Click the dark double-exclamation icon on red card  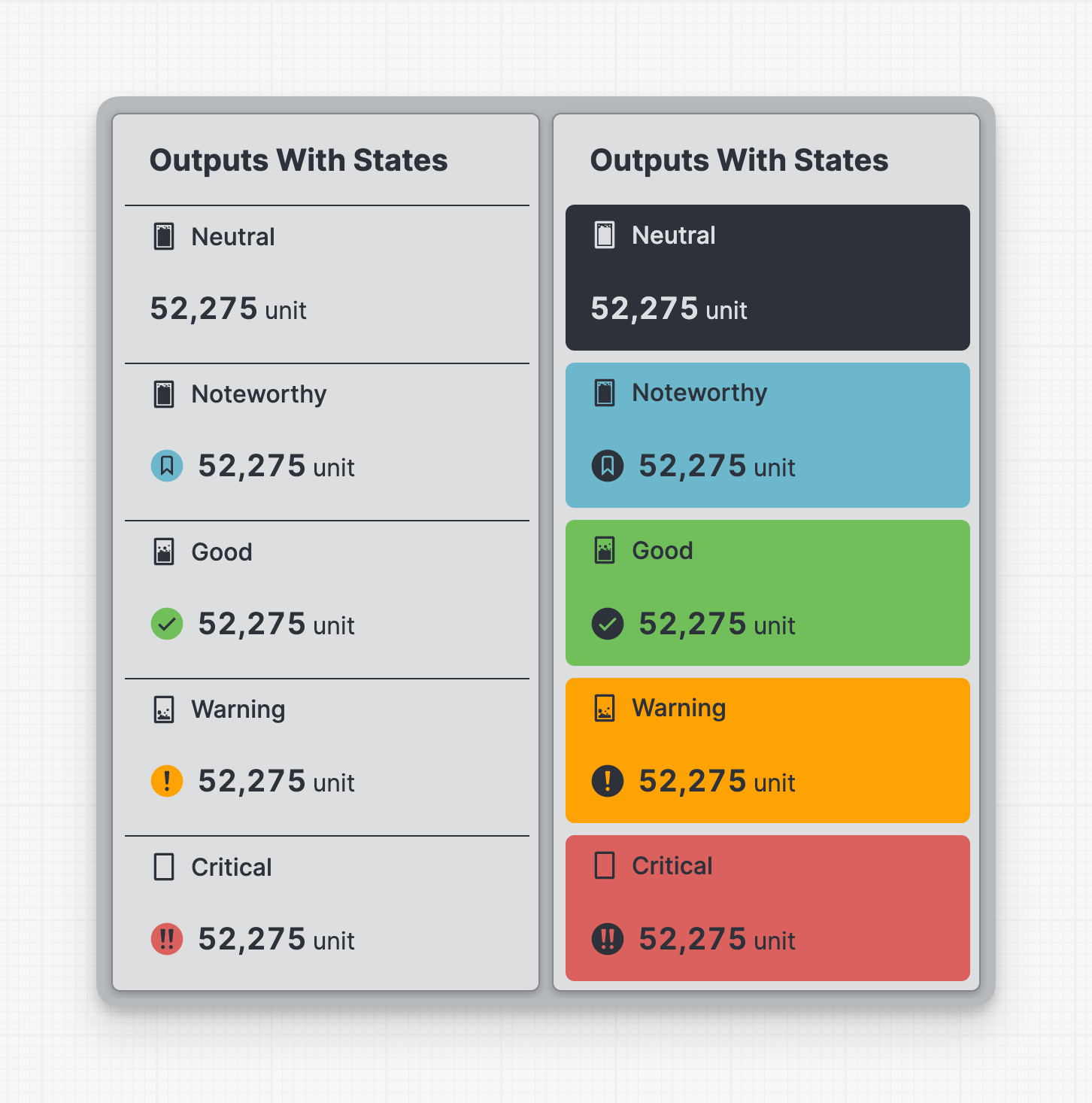point(608,939)
